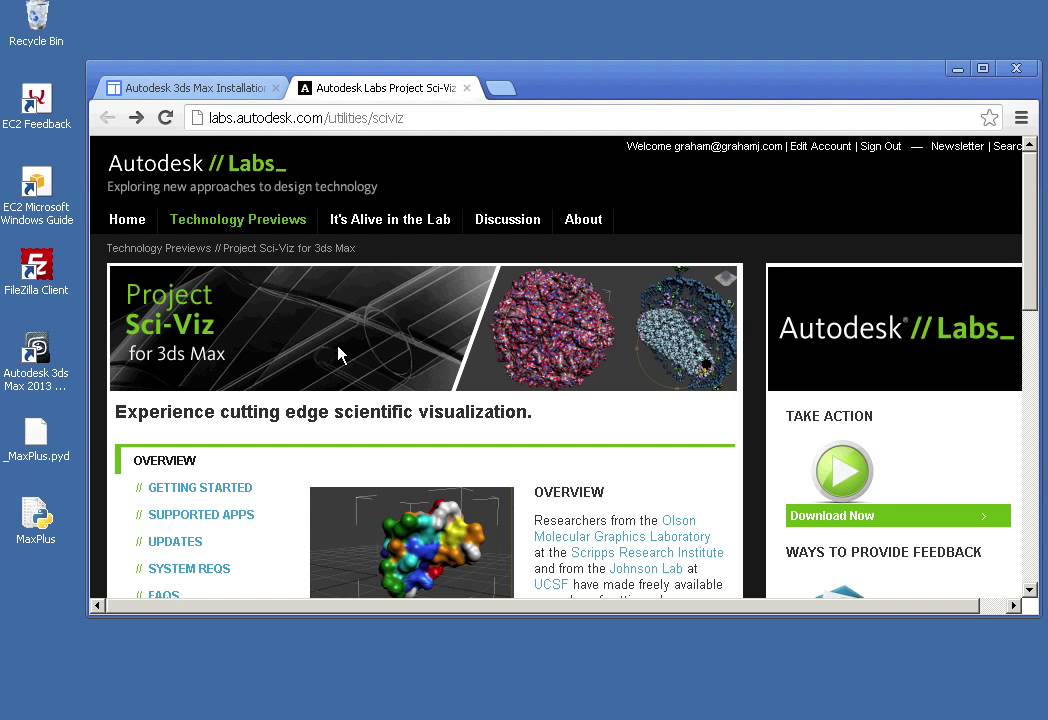The image size is (1048, 720).
Task: Select the Autodesk Labs Project Sci-Viz tab
Action: click(x=386, y=88)
